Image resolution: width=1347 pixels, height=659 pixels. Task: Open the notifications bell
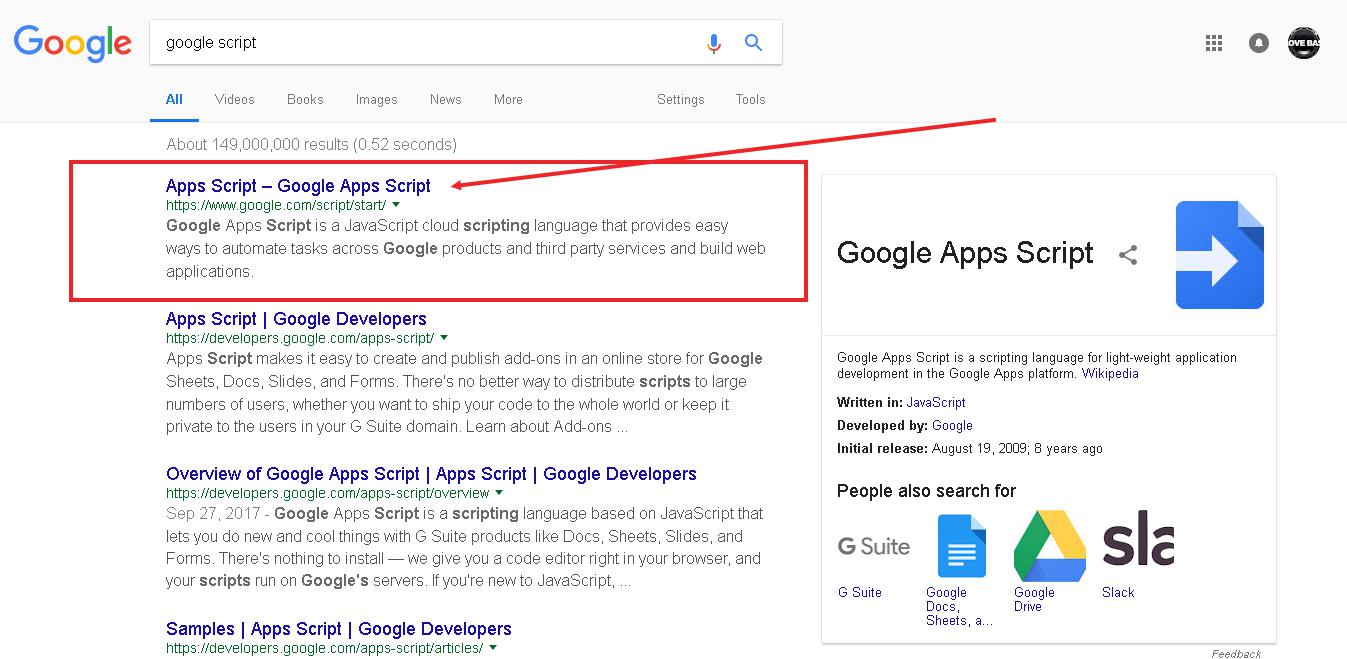coord(1259,43)
